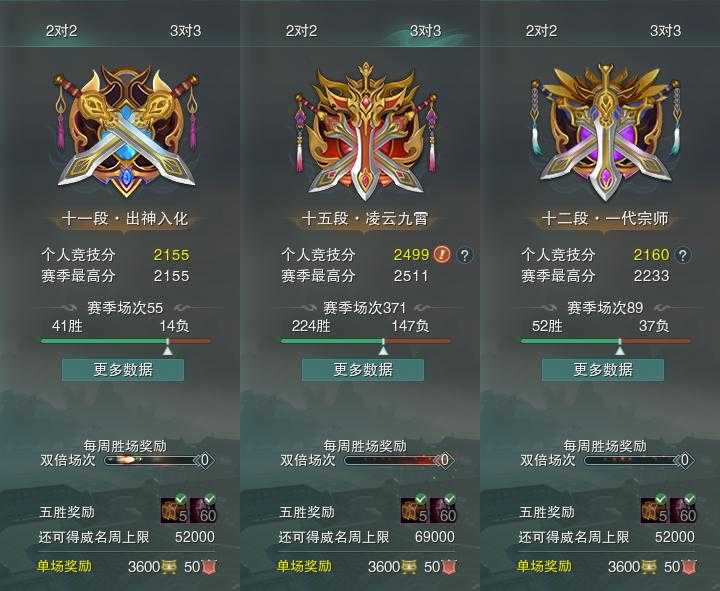
Task: Click 更多数据 button under 41胜 14负
Action: click(x=123, y=370)
